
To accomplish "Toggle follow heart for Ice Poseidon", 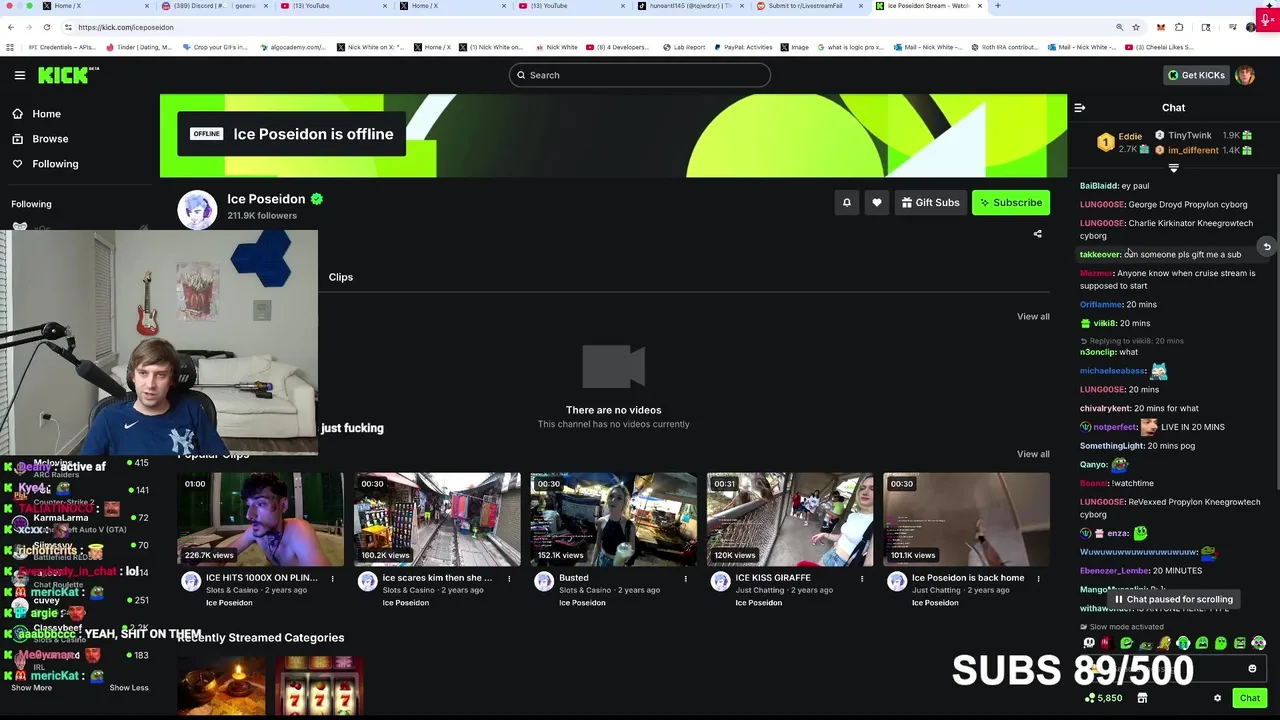I will point(877,203).
